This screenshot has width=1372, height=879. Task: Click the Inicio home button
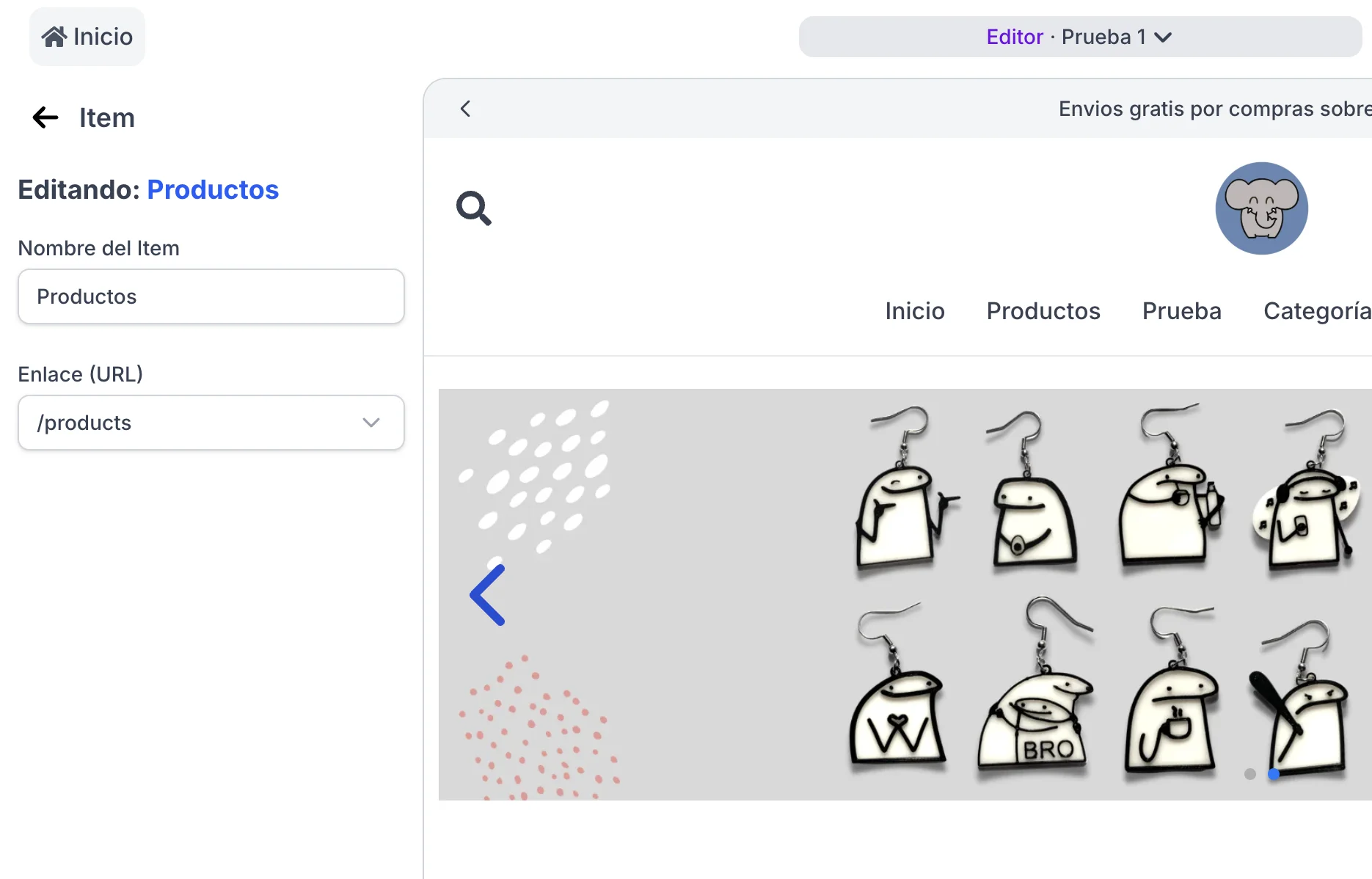click(x=87, y=37)
